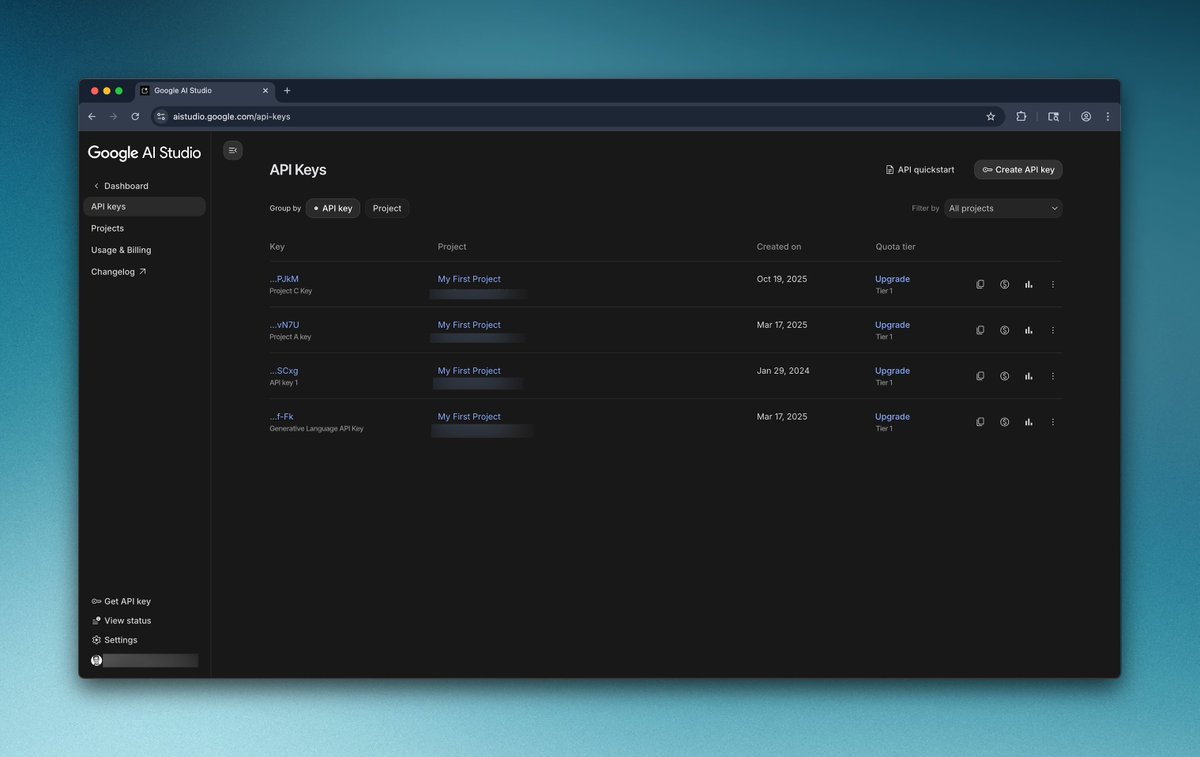Open the ...PJkM key link
This screenshot has width=1200, height=757.
point(284,279)
